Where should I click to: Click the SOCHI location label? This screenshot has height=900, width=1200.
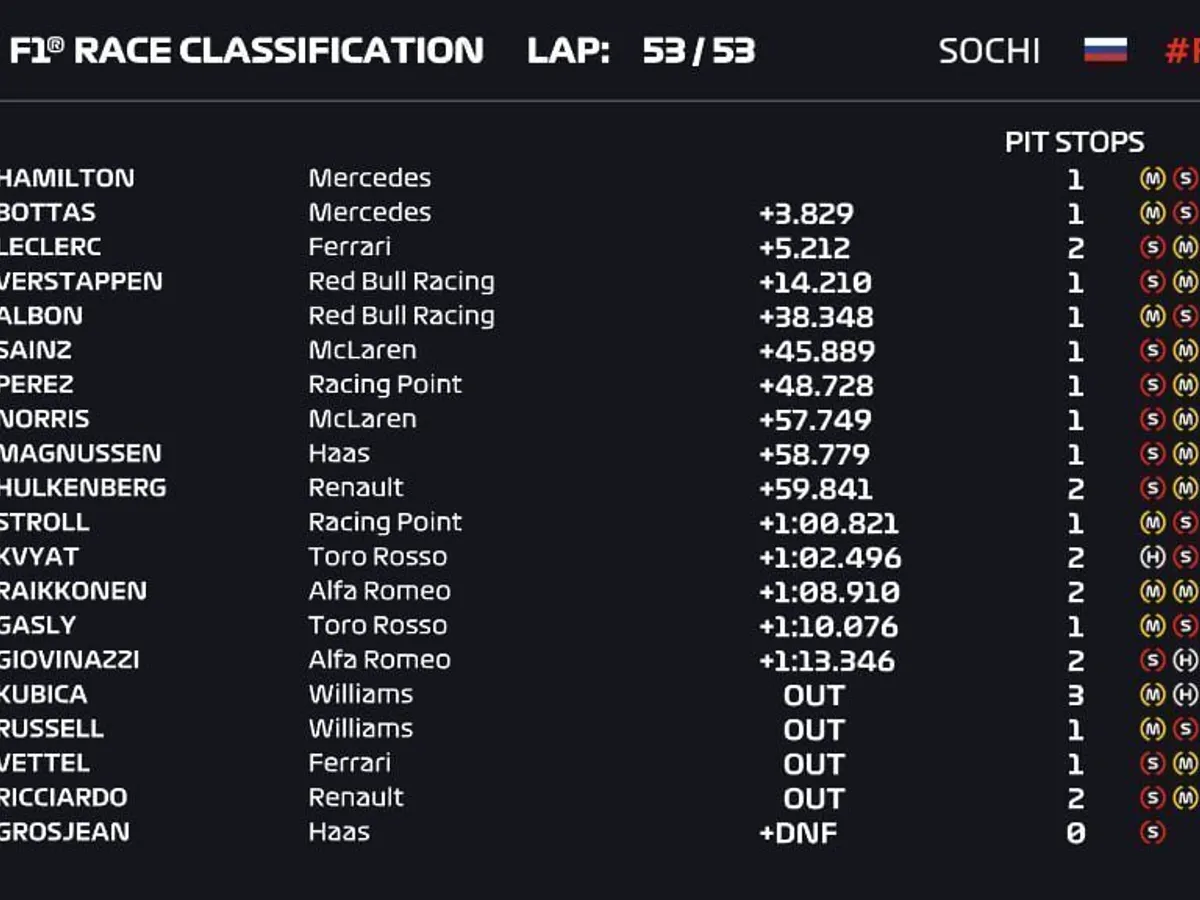[x=988, y=51]
